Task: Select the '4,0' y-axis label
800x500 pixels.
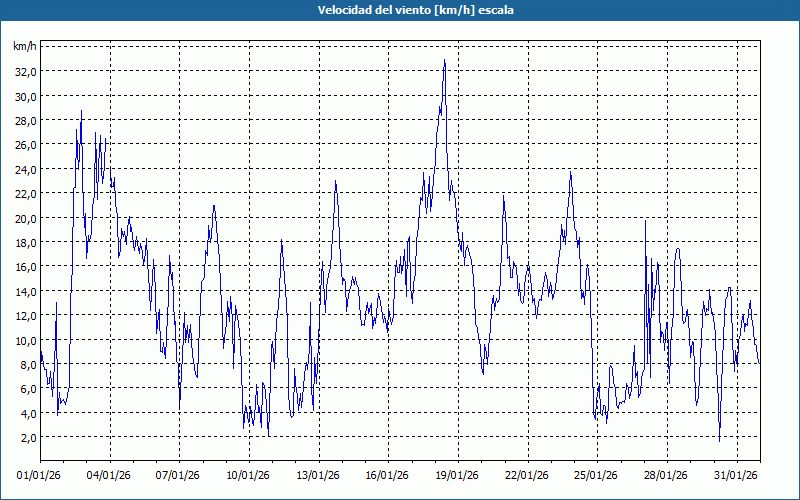Action: [28, 413]
